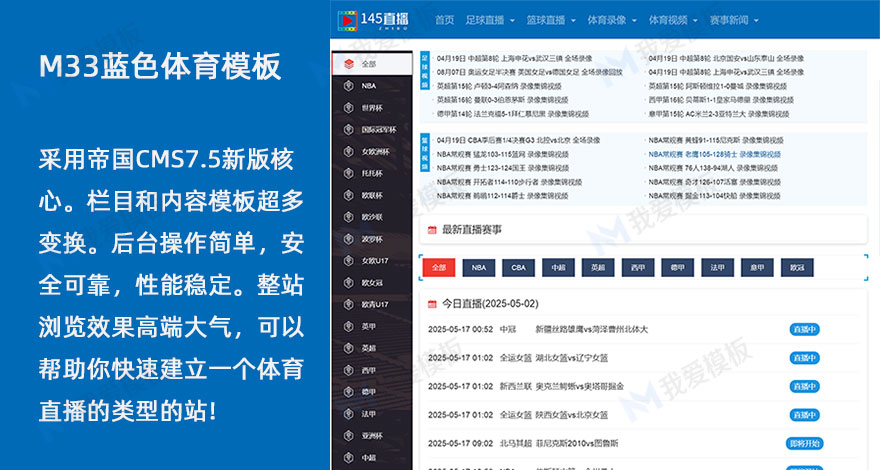Click the badge icon beside 女欧U17
The height and width of the screenshot is (470, 880).
click(349, 261)
